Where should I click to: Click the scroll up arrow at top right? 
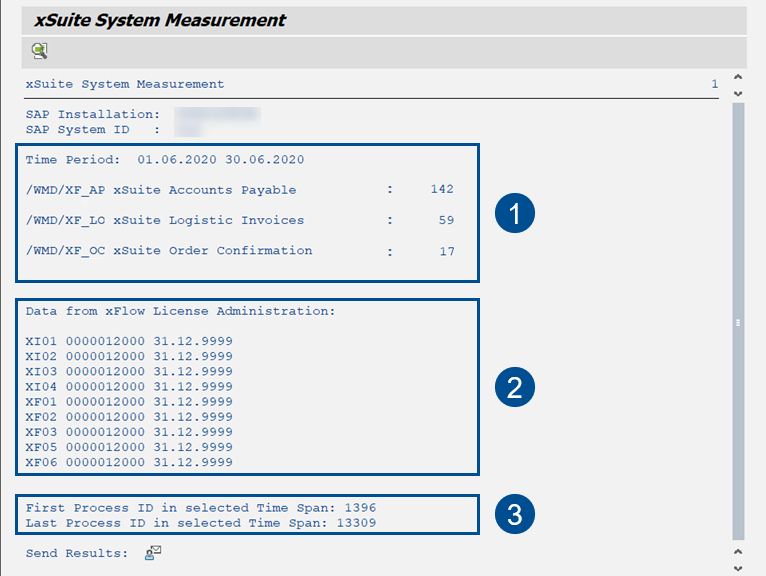(739, 77)
